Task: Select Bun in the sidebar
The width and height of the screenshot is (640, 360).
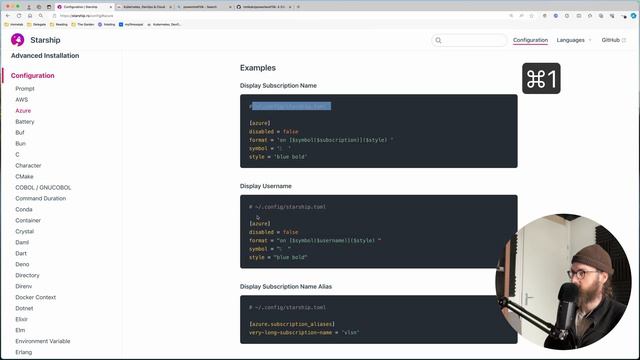Action: coord(20,144)
